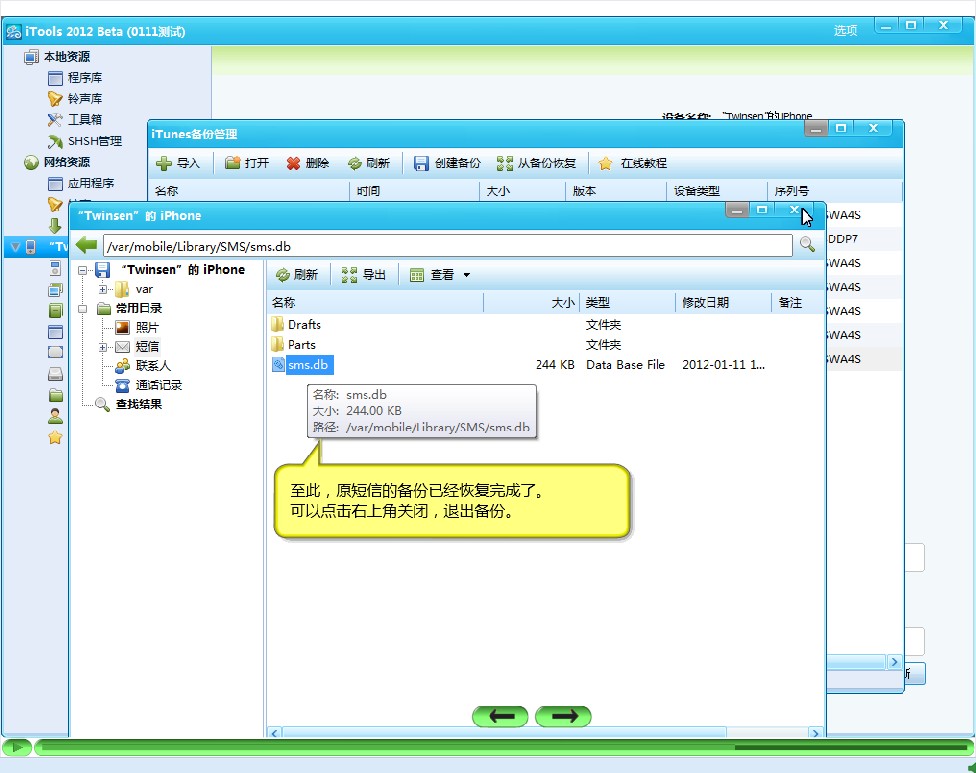Click 导入 in iTunes backup manager

pos(178,163)
